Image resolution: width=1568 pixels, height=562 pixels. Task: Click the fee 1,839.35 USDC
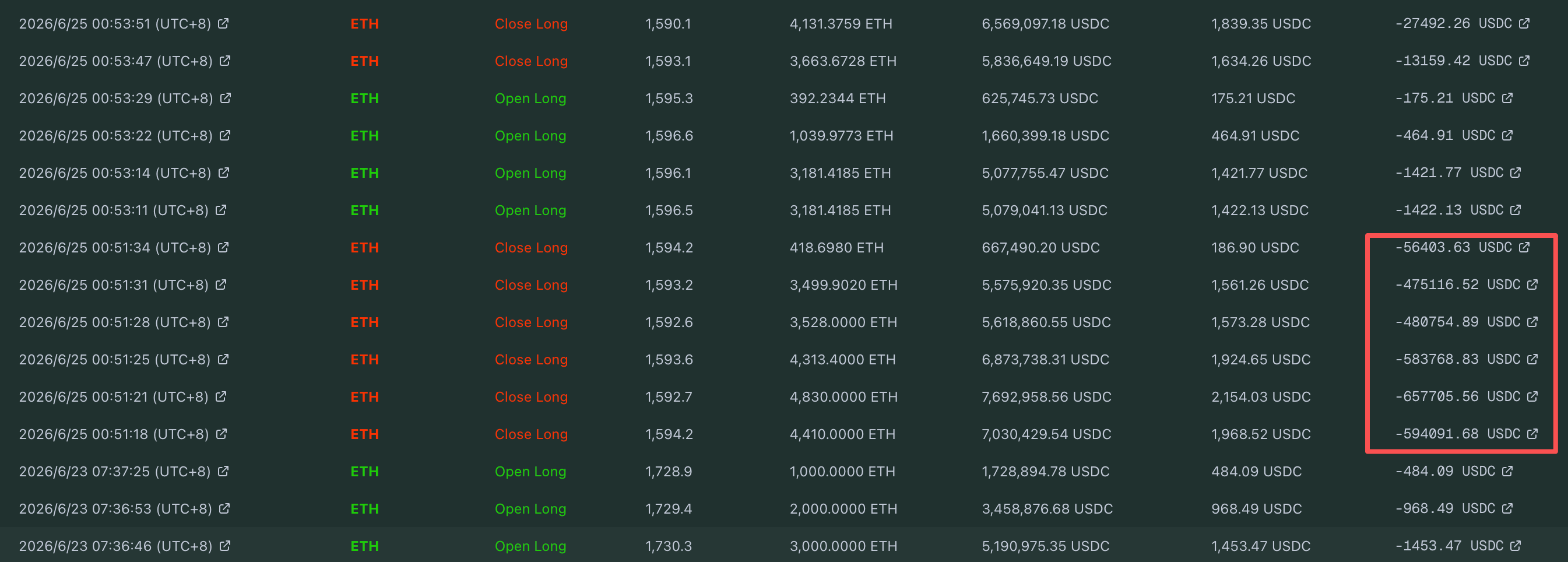point(1261,24)
